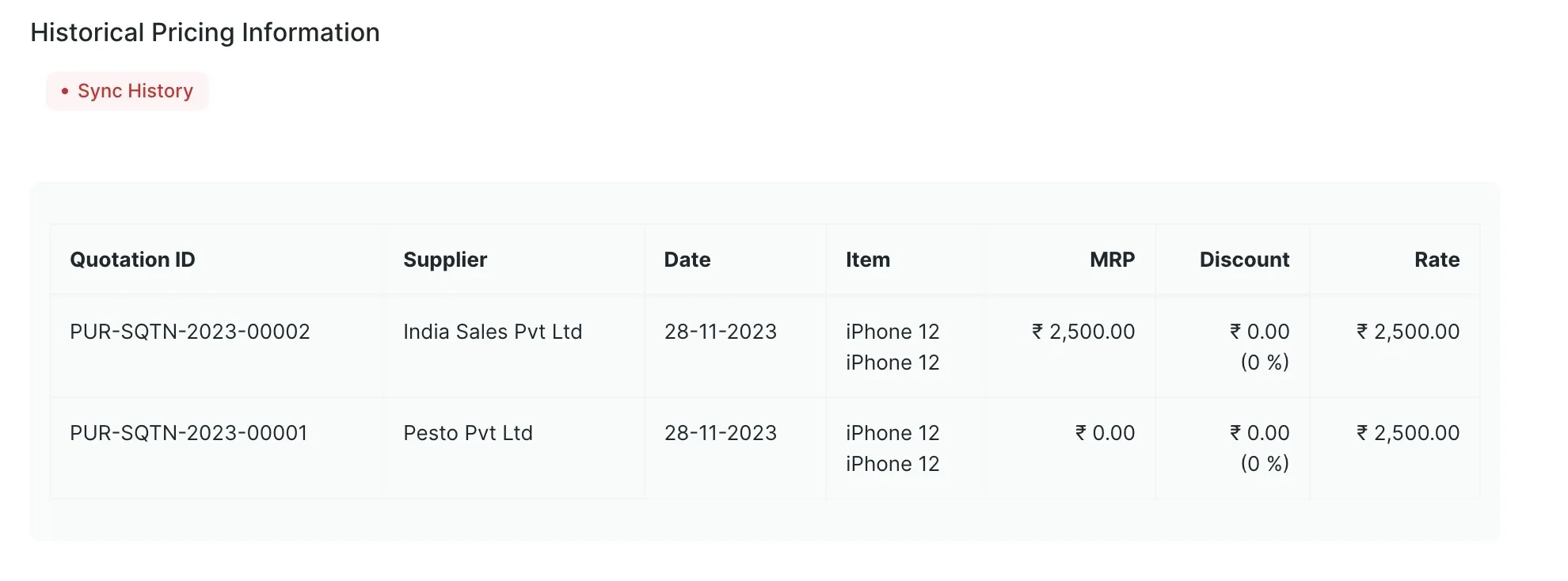The width and height of the screenshot is (1568, 581).
Task: Click the Supplier column header
Action: point(445,260)
